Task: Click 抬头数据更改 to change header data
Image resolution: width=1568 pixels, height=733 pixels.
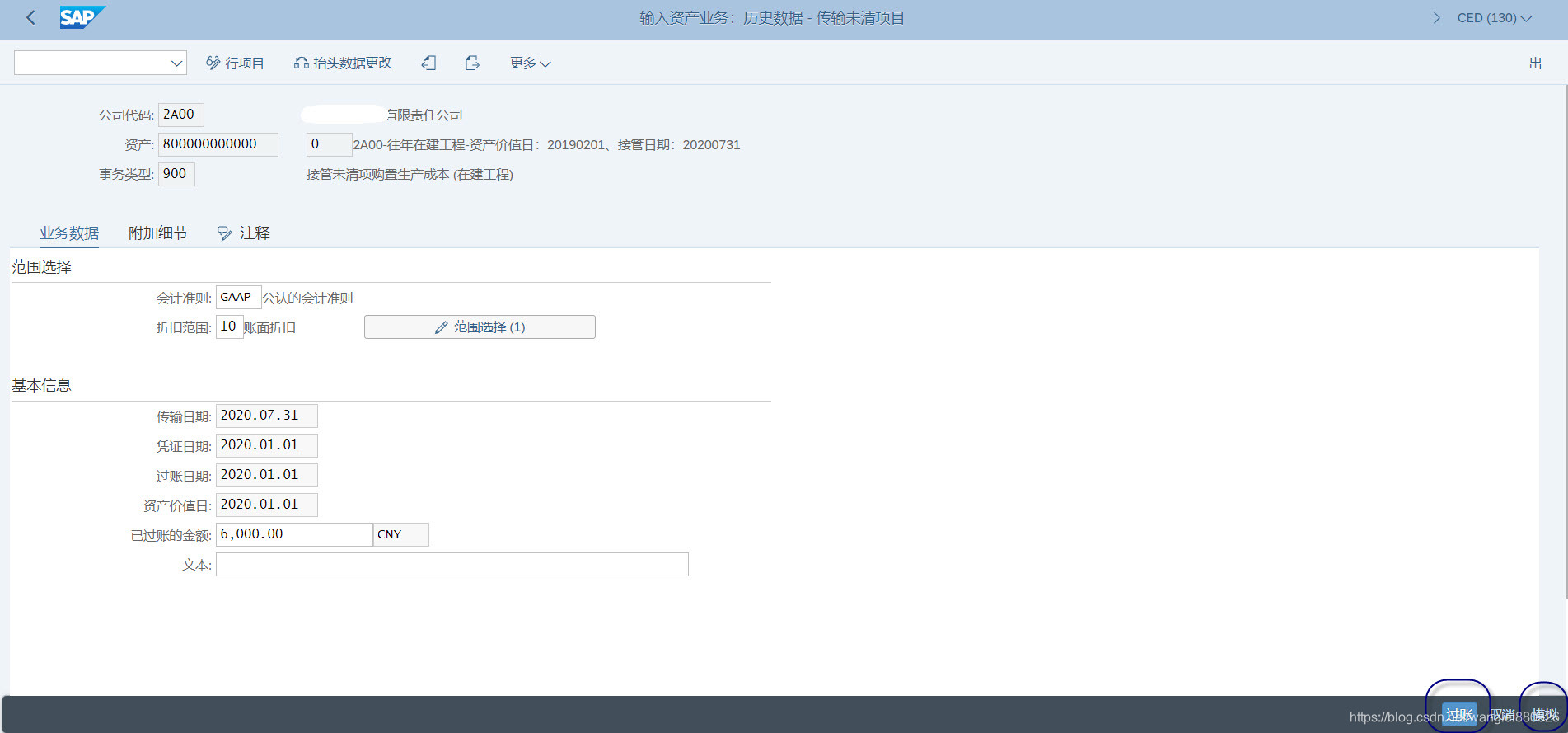Action: (x=343, y=63)
